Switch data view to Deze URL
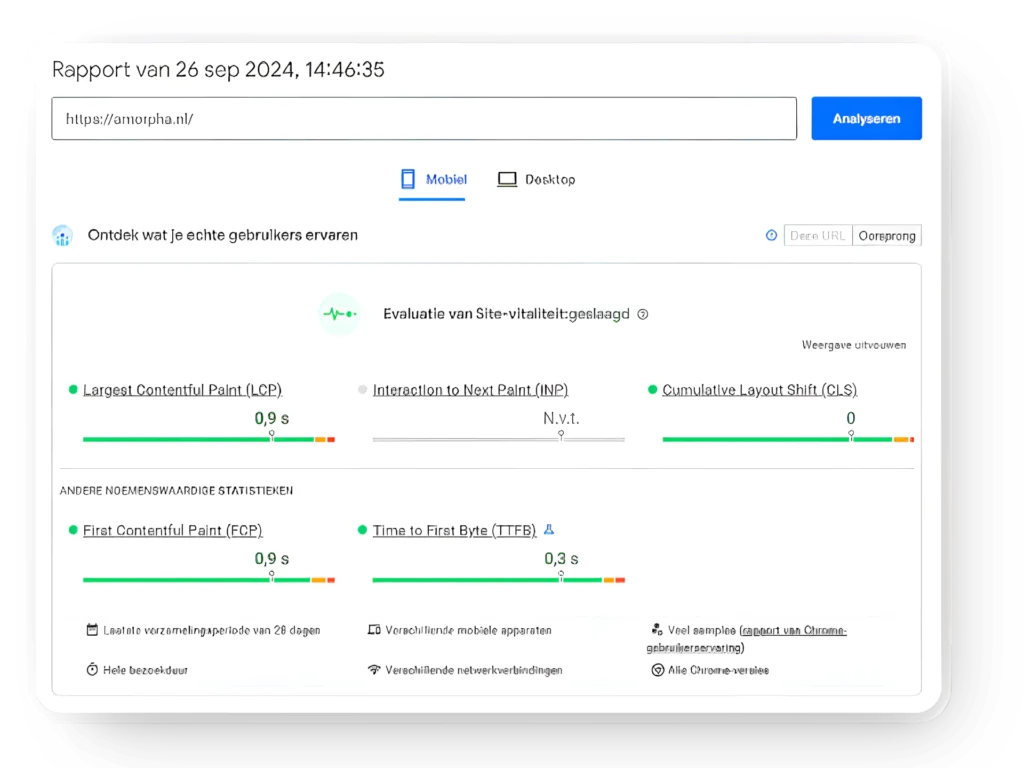 click(818, 235)
